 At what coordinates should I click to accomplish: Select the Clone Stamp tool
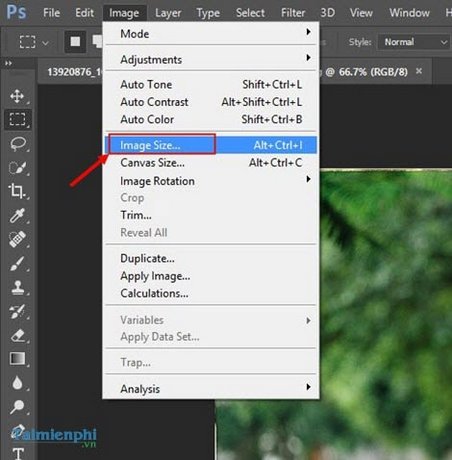pos(17,287)
